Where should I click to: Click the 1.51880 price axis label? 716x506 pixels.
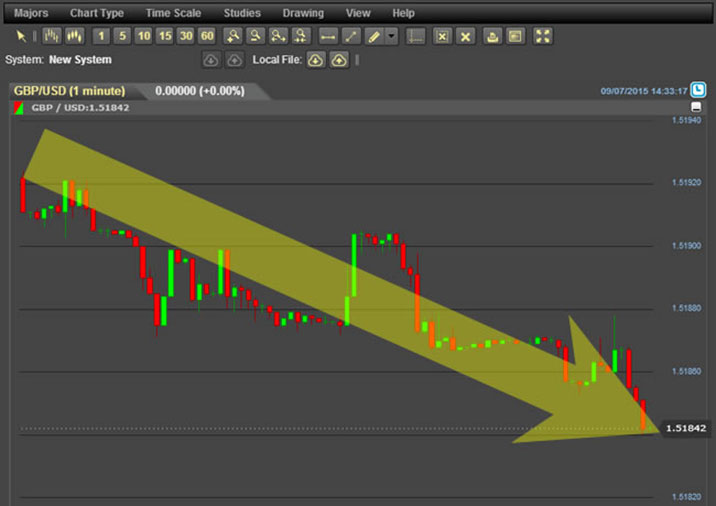686,308
